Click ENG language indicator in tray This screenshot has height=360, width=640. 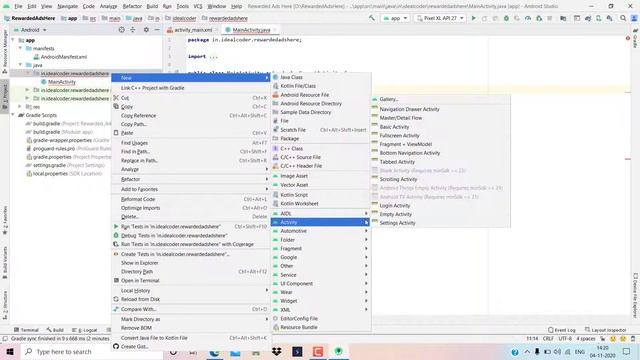coord(580,352)
